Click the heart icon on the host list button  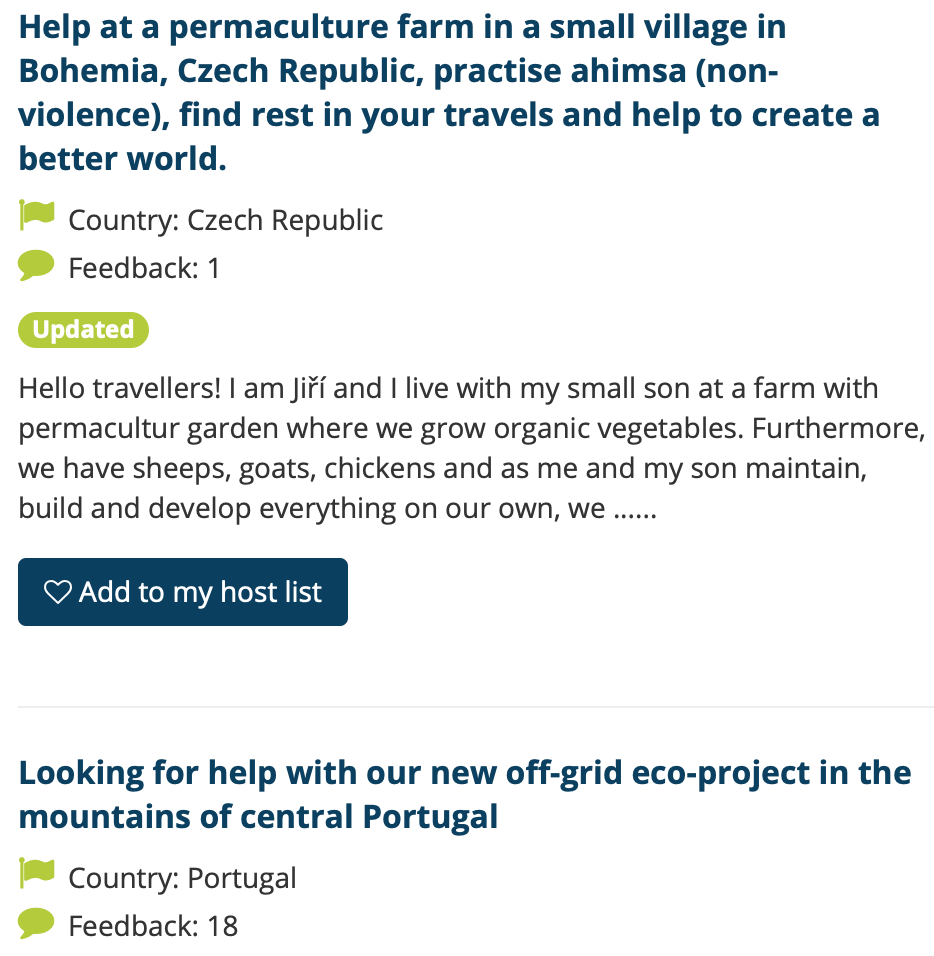point(57,593)
